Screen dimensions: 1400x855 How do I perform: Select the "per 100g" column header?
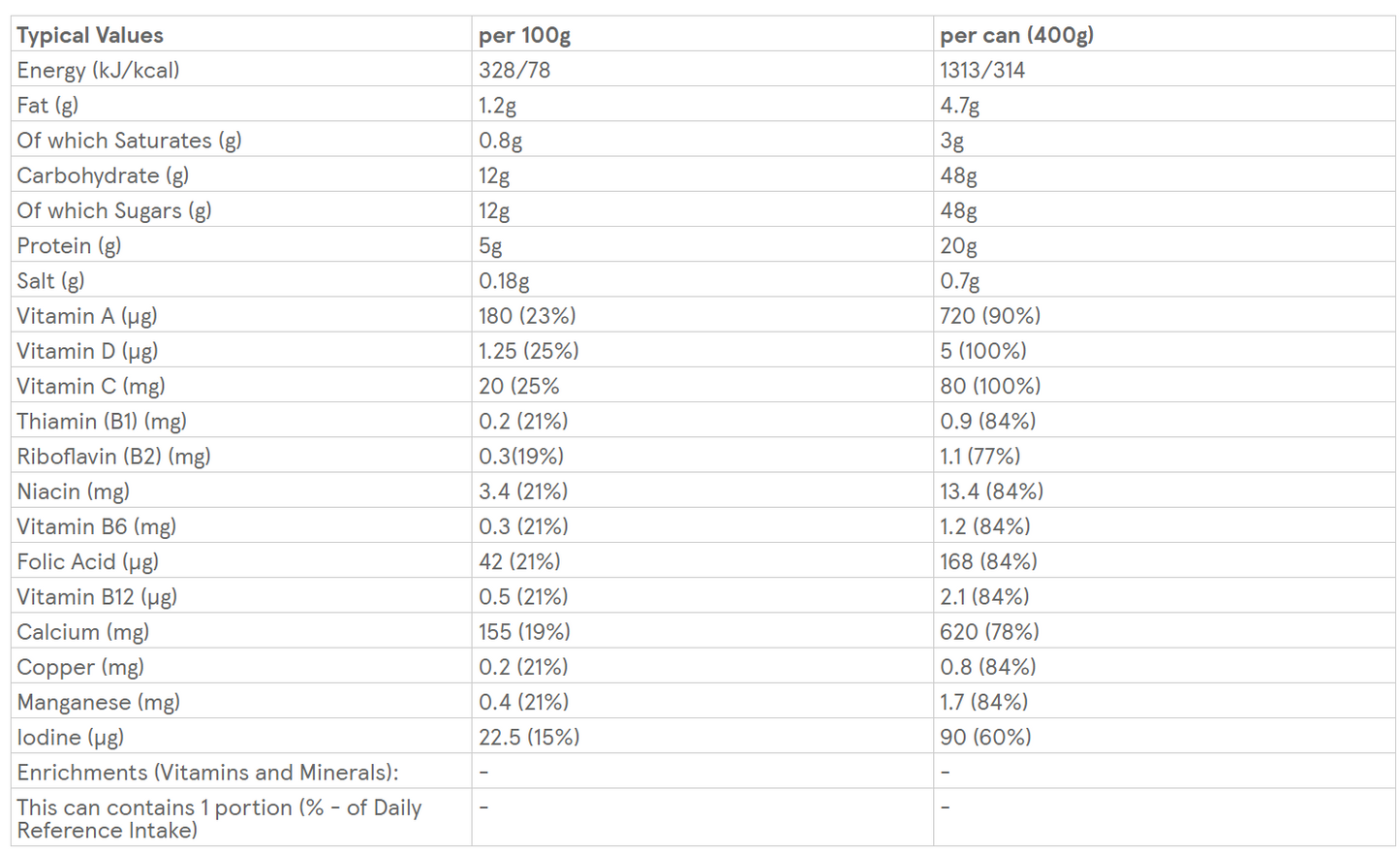524,35
